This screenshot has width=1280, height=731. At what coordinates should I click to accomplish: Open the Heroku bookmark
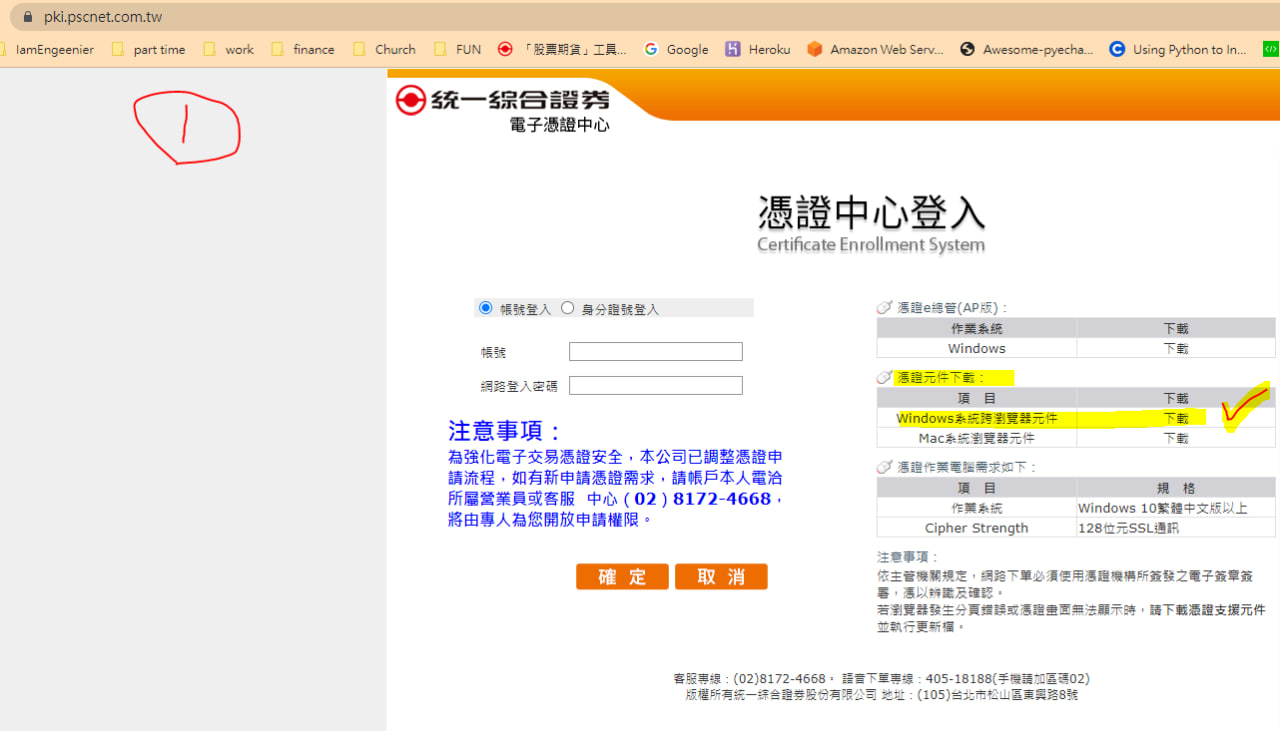758,49
